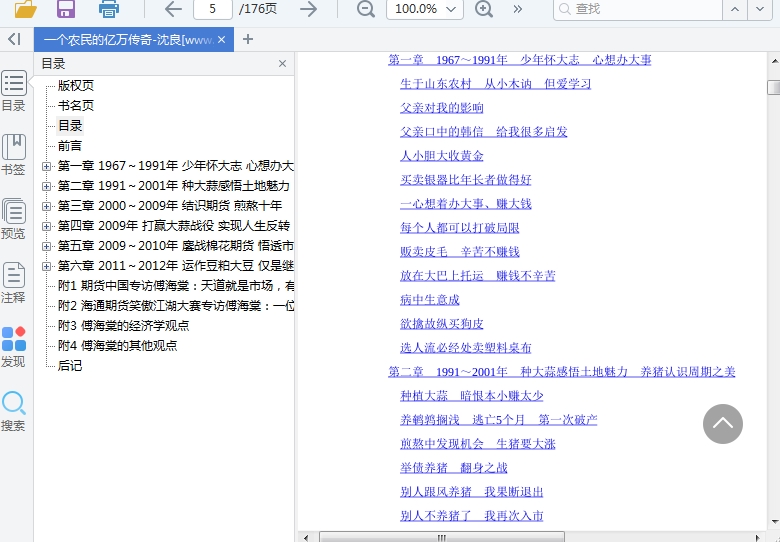Screen dimensions: 780x542
Task: Add a new tab with the plus button
Action: [x=248, y=39]
